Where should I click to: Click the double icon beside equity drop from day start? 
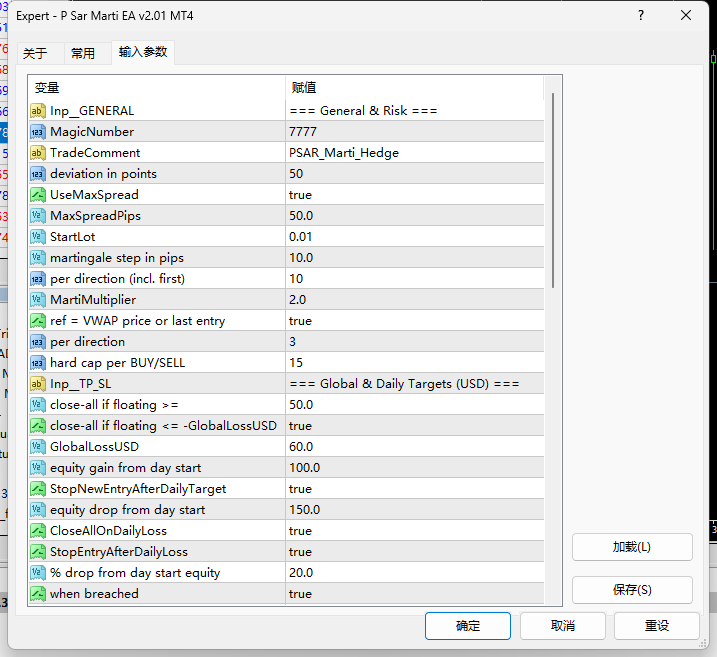pos(38,510)
